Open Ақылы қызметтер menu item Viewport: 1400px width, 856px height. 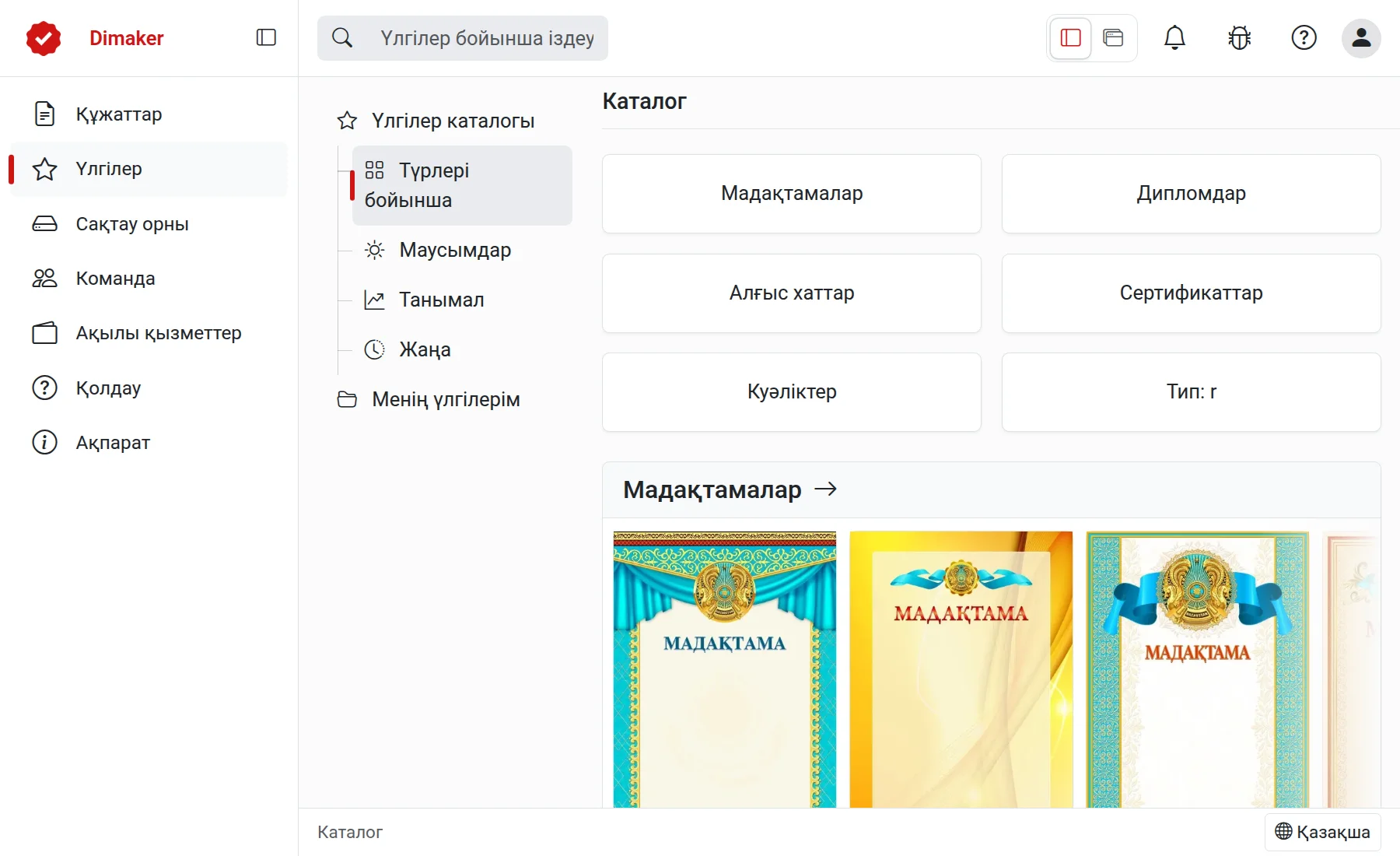148,333
